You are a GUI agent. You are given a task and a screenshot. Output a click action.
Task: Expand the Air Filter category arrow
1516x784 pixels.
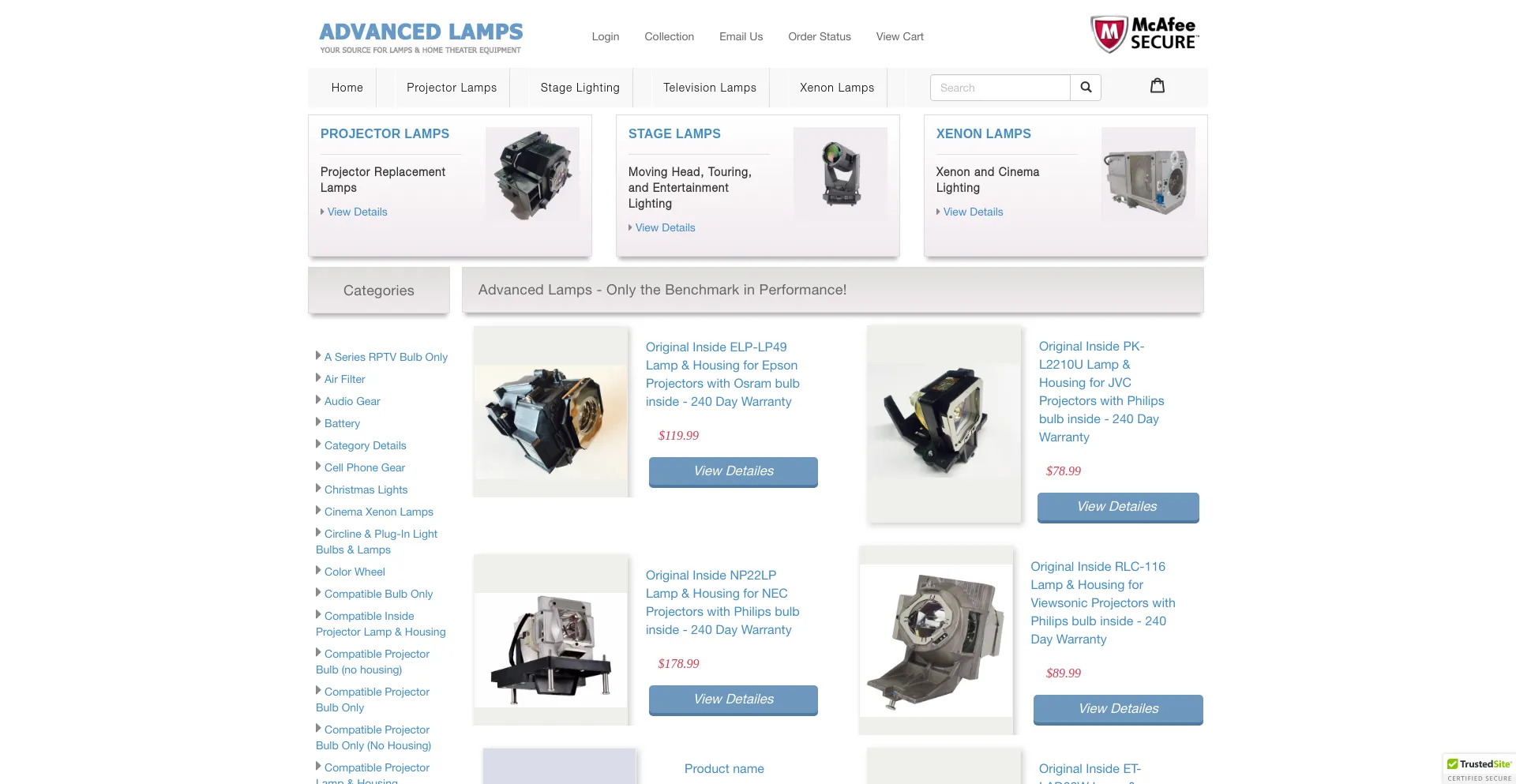pos(318,378)
